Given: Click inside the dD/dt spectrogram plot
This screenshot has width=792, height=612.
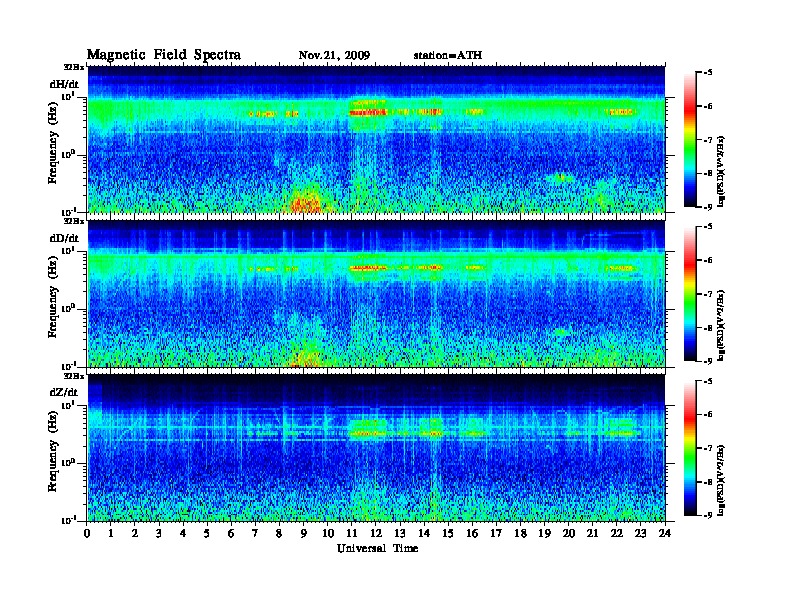Looking at the screenshot, I should point(376,293).
